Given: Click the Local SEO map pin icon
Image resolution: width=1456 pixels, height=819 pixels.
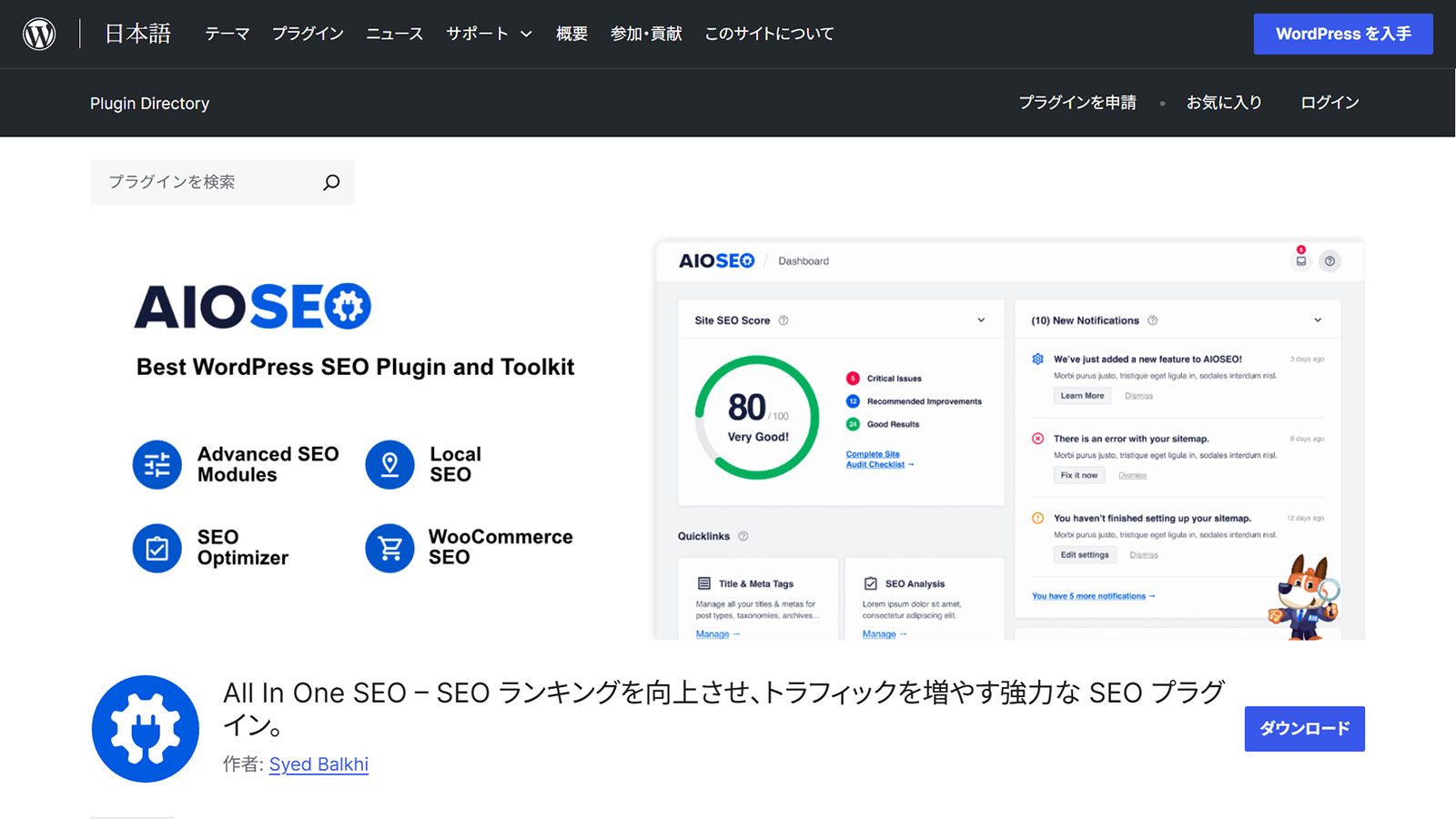Looking at the screenshot, I should [x=389, y=464].
